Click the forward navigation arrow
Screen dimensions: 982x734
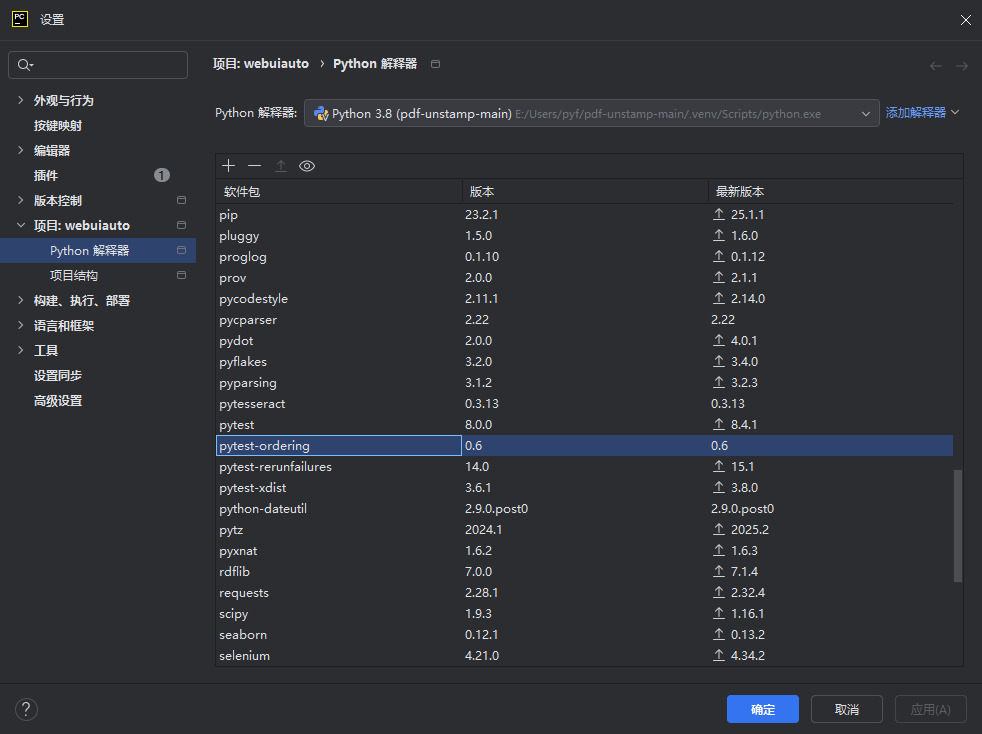962,66
